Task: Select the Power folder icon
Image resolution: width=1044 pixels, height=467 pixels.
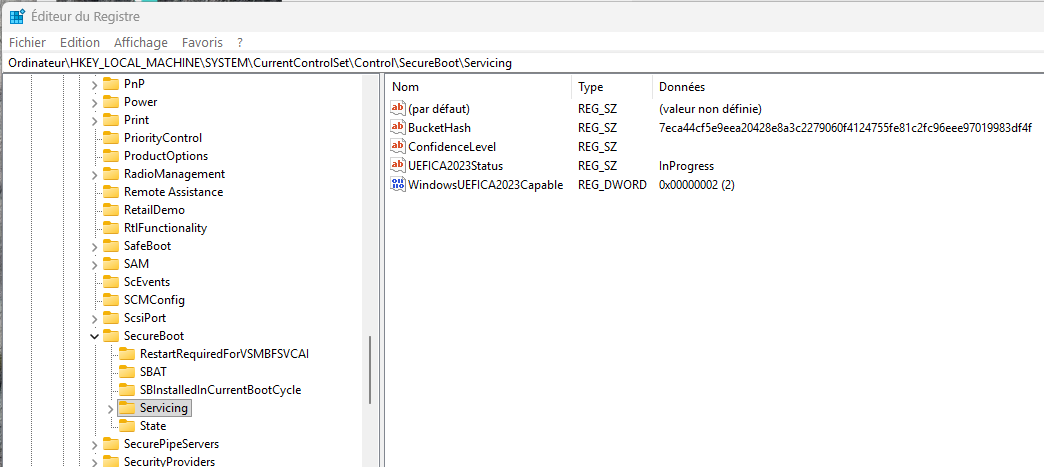Action: pyautogui.click(x=111, y=102)
